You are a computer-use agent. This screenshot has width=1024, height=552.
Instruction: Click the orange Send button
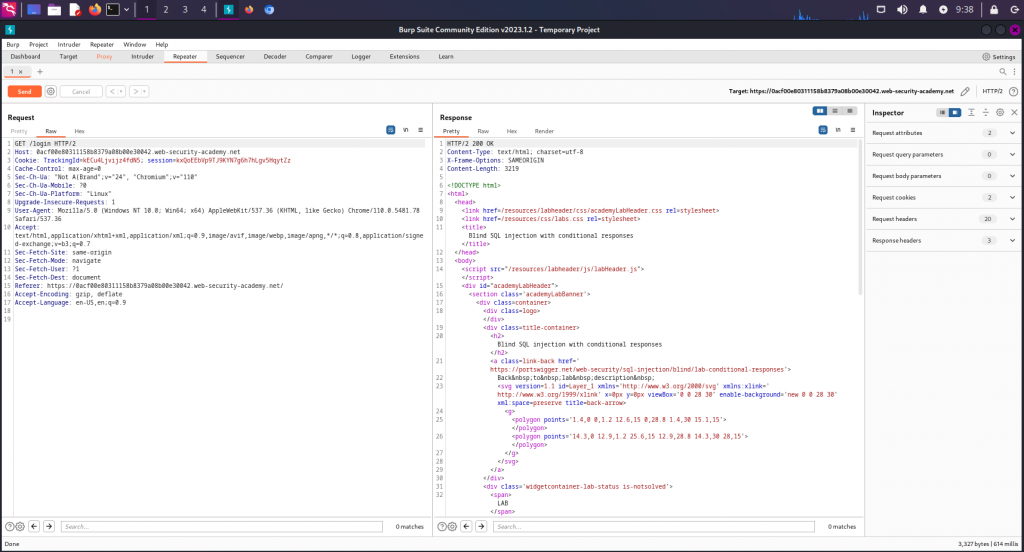pos(24,91)
